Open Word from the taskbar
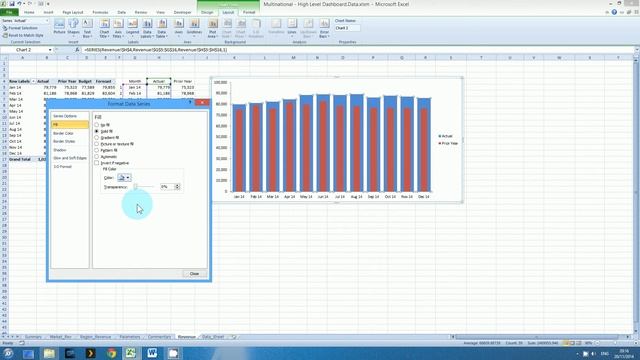 click(x=152, y=353)
